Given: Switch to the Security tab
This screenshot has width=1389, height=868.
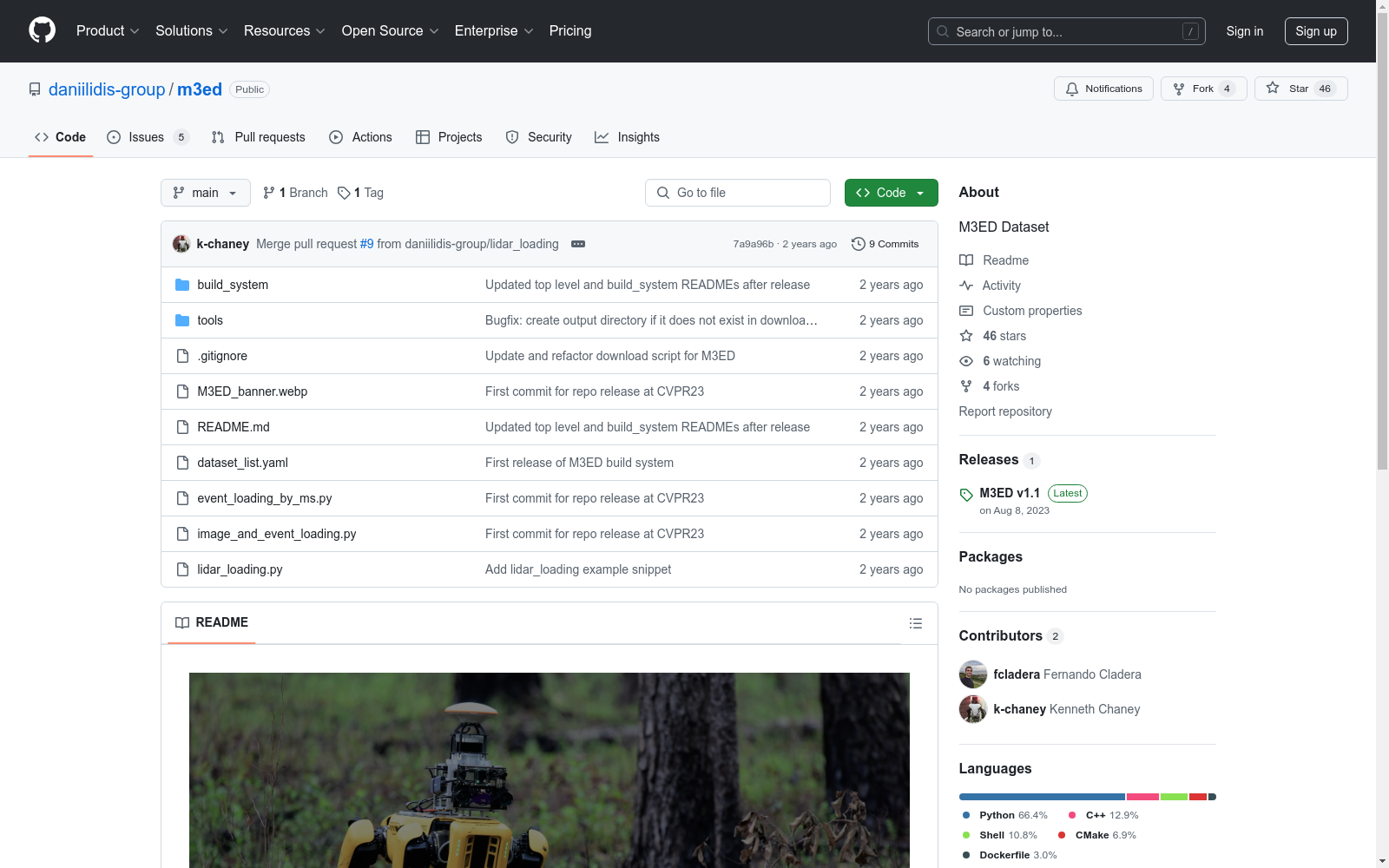Looking at the screenshot, I should [x=538, y=137].
